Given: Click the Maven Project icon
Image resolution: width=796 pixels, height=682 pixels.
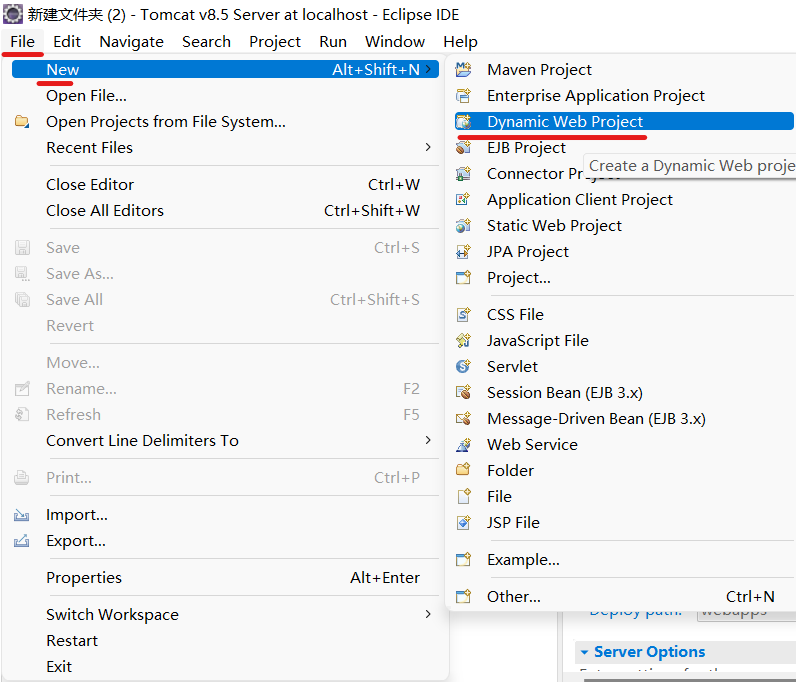Looking at the screenshot, I should pos(463,69).
